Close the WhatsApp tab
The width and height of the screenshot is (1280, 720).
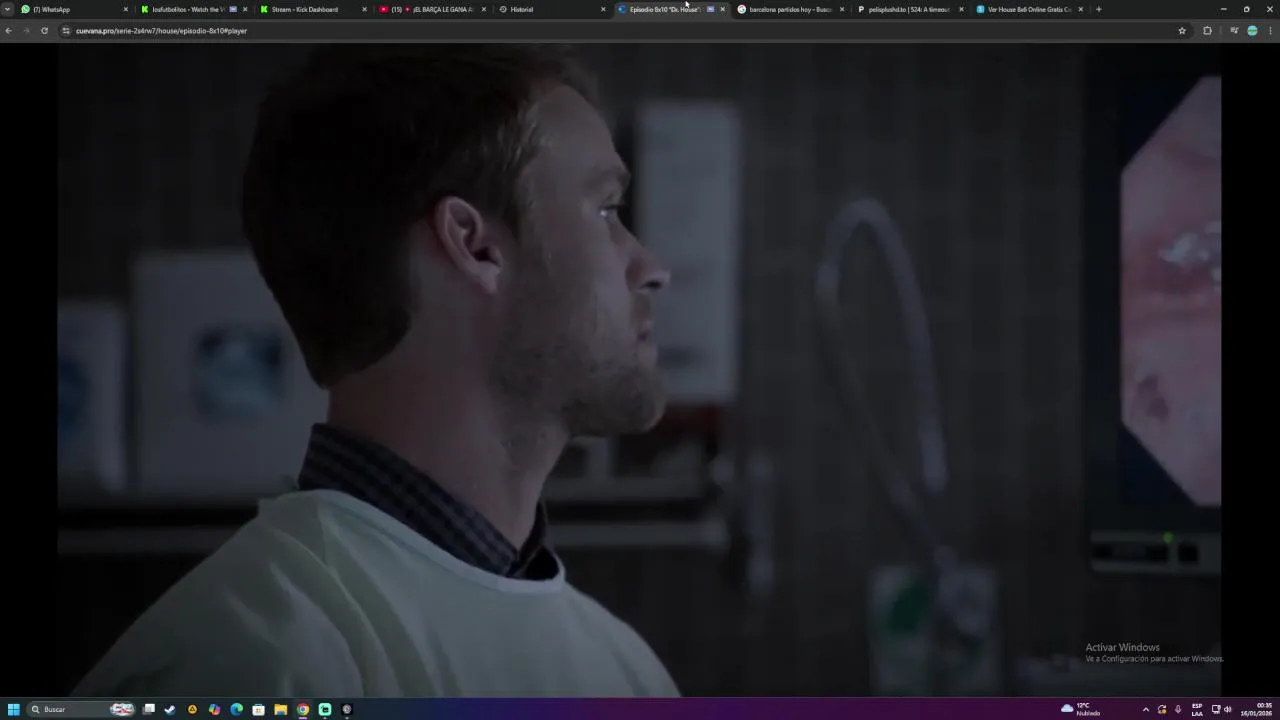[x=125, y=9]
